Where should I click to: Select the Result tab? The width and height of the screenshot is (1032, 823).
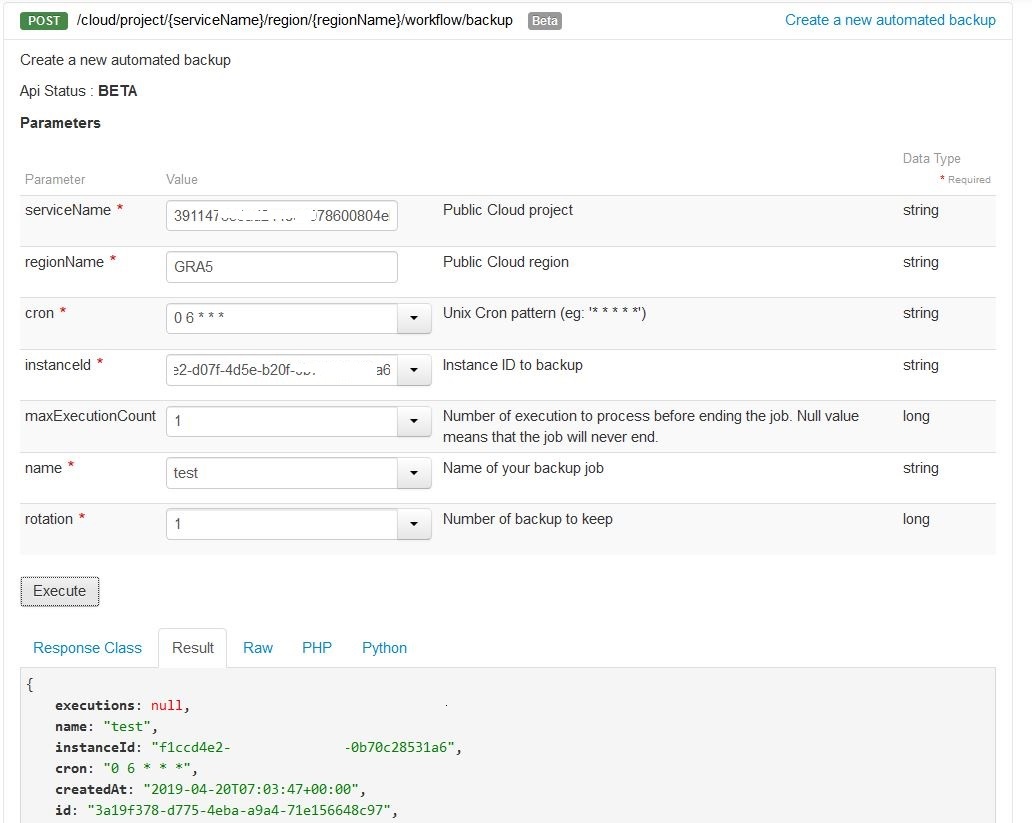click(193, 648)
